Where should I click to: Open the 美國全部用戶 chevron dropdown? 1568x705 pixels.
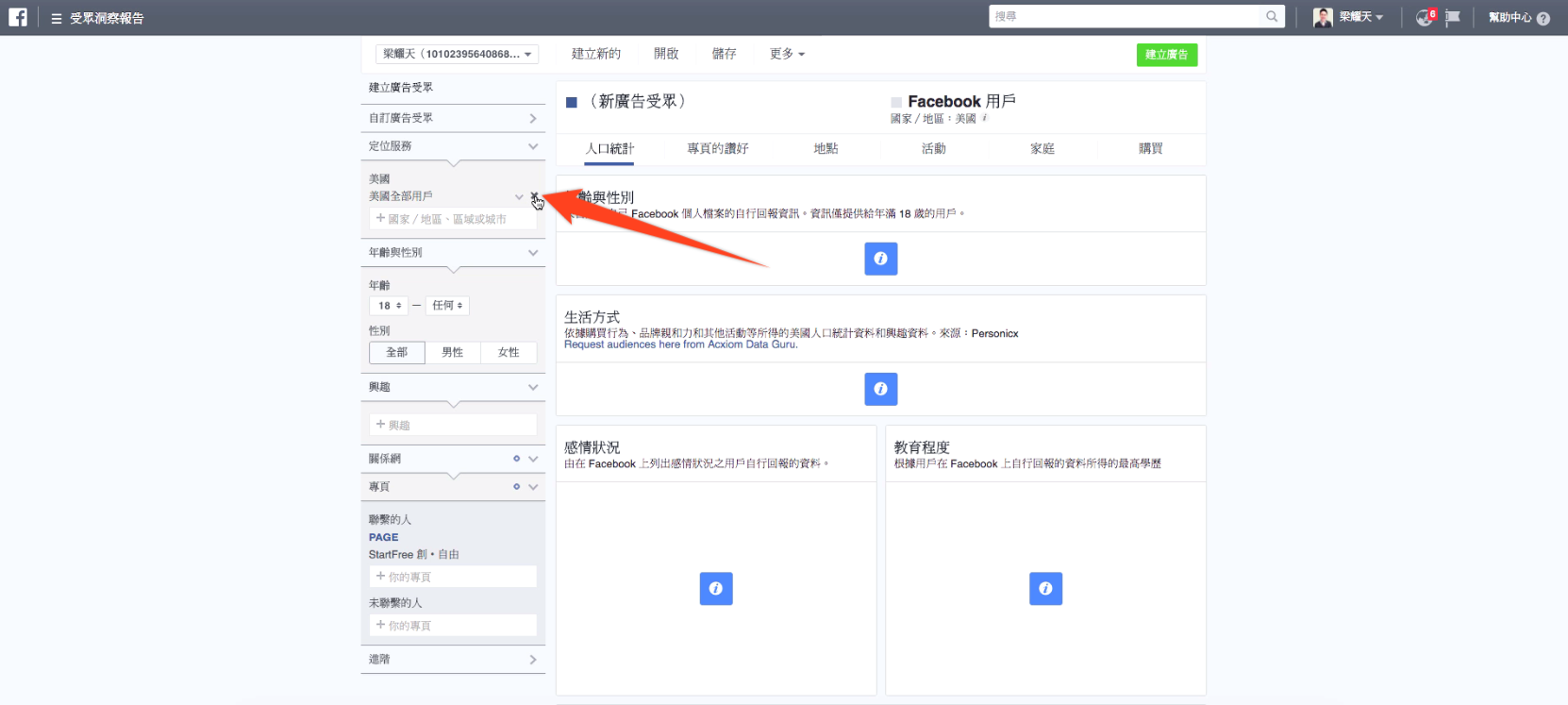(519, 196)
